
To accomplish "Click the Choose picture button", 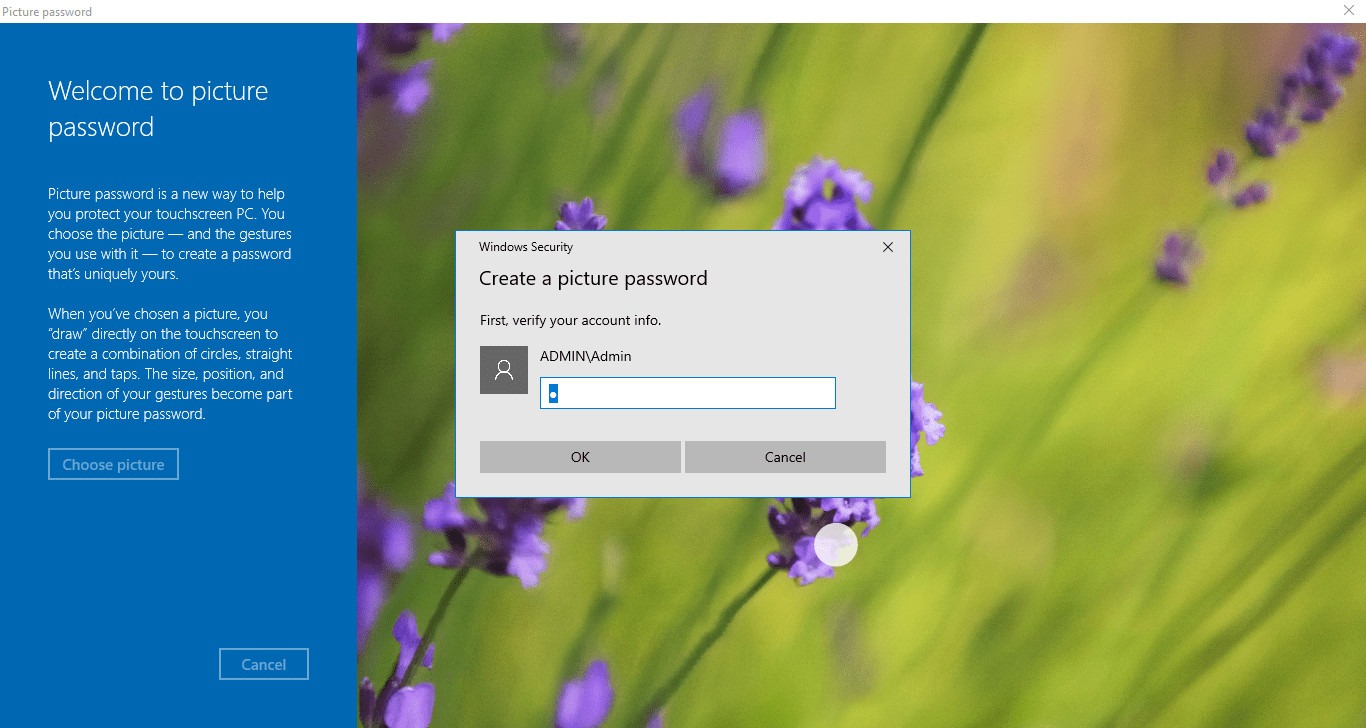I will 113,464.
